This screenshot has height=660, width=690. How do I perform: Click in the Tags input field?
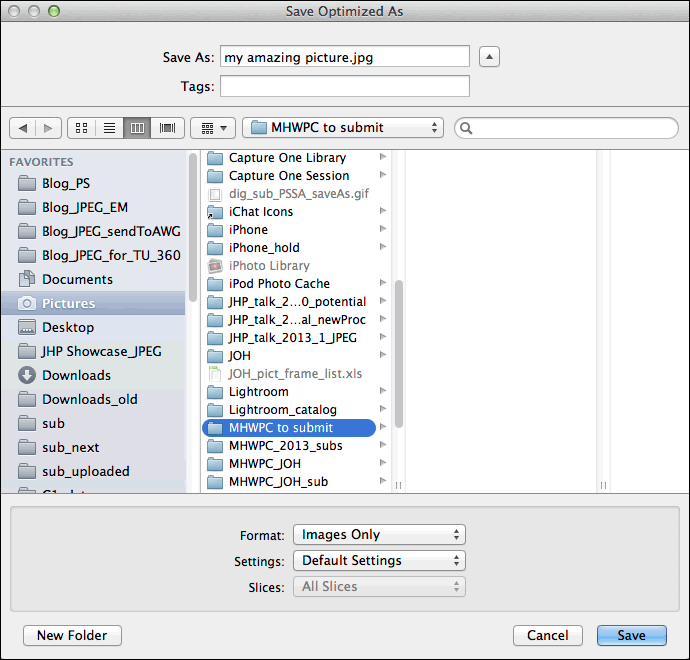tap(344, 87)
